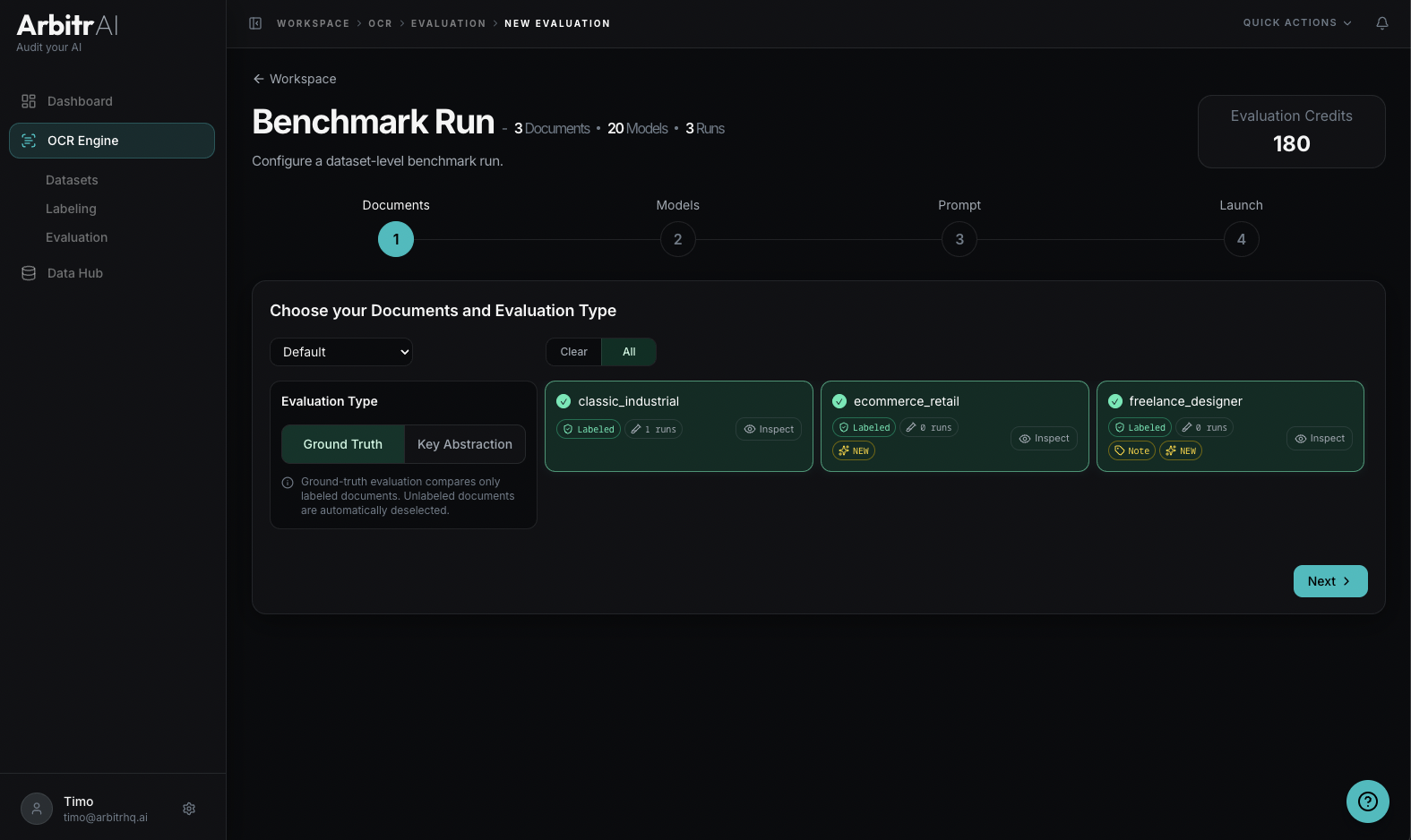Open the help question mark button
Viewport: 1411px width, 840px height.
[1367, 801]
